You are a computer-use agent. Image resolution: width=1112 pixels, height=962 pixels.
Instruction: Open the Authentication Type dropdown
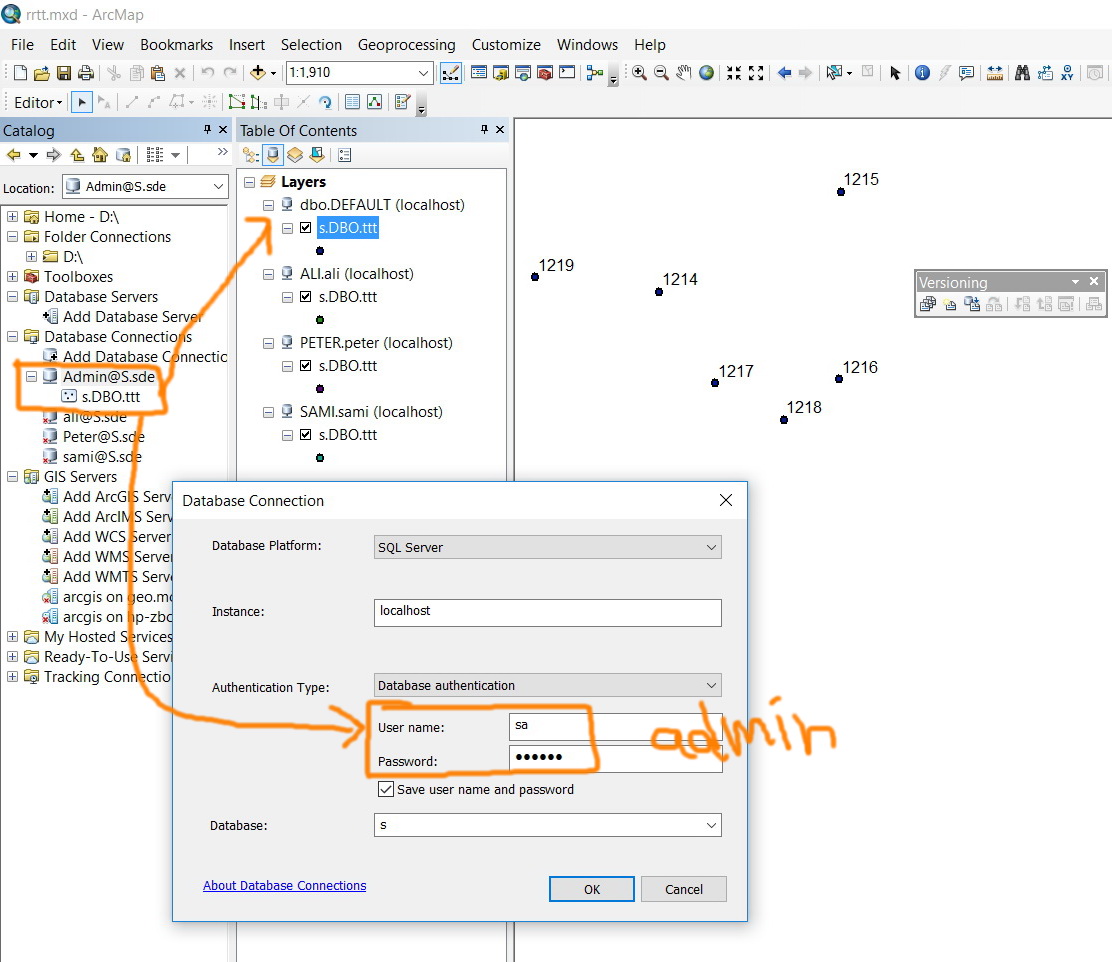pyautogui.click(x=711, y=685)
